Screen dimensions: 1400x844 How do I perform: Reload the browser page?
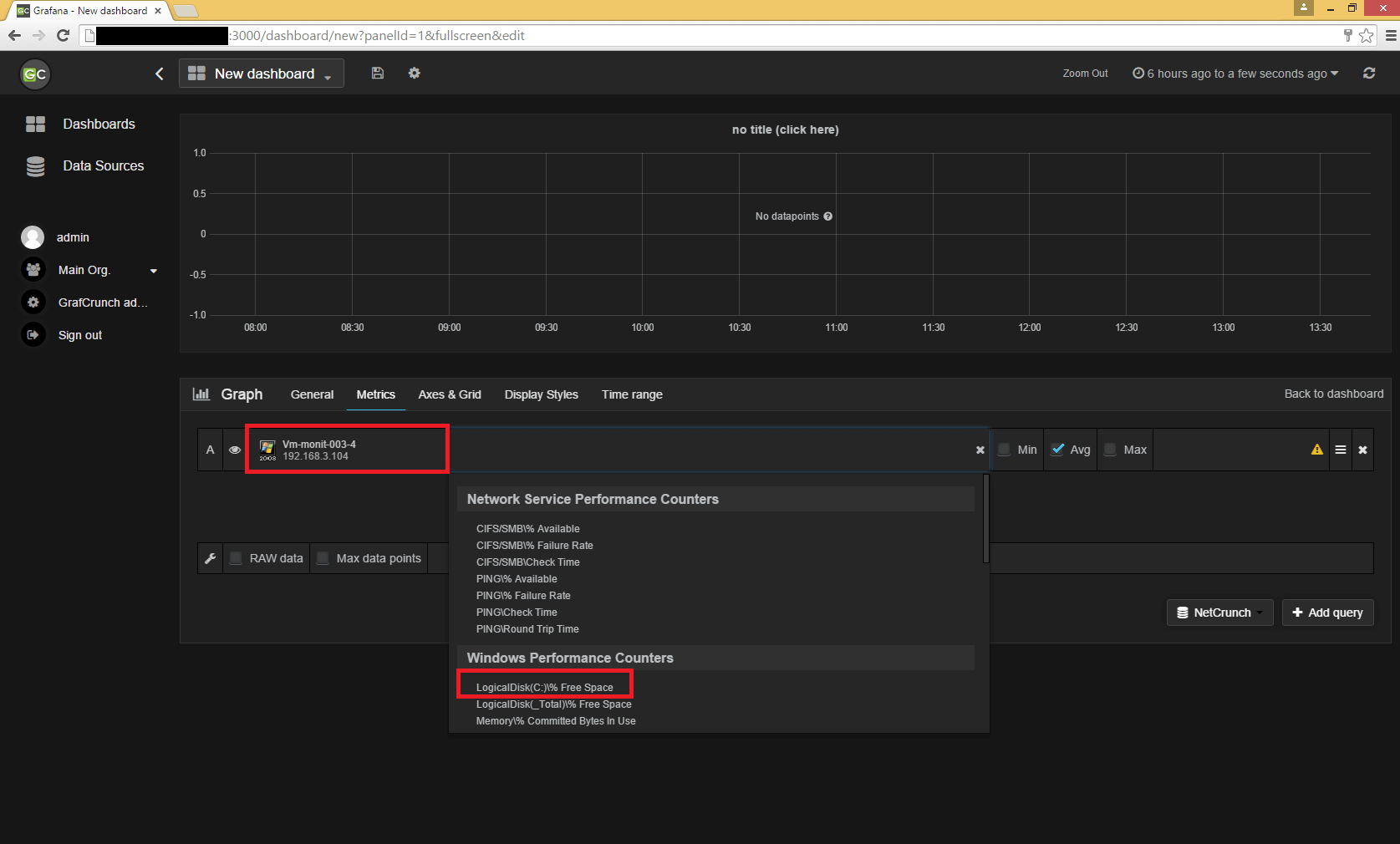[63, 35]
